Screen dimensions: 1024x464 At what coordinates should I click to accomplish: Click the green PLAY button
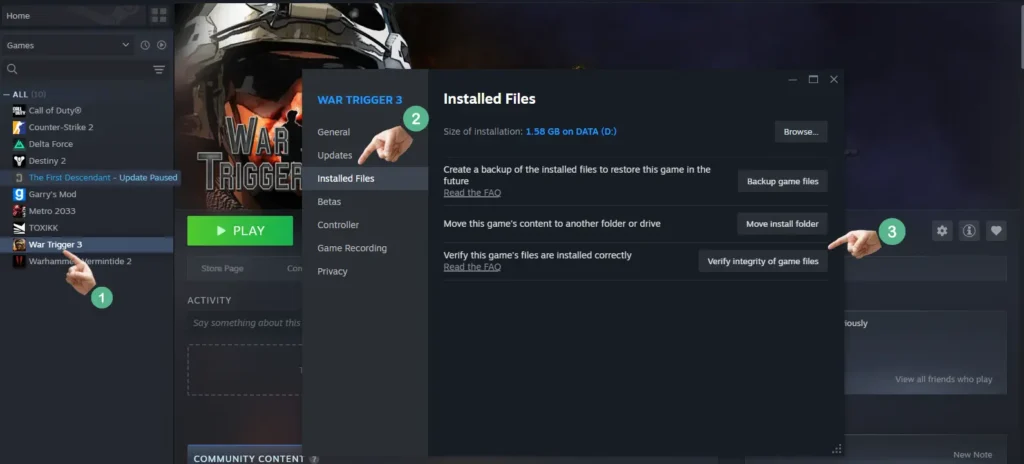click(x=240, y=231)
